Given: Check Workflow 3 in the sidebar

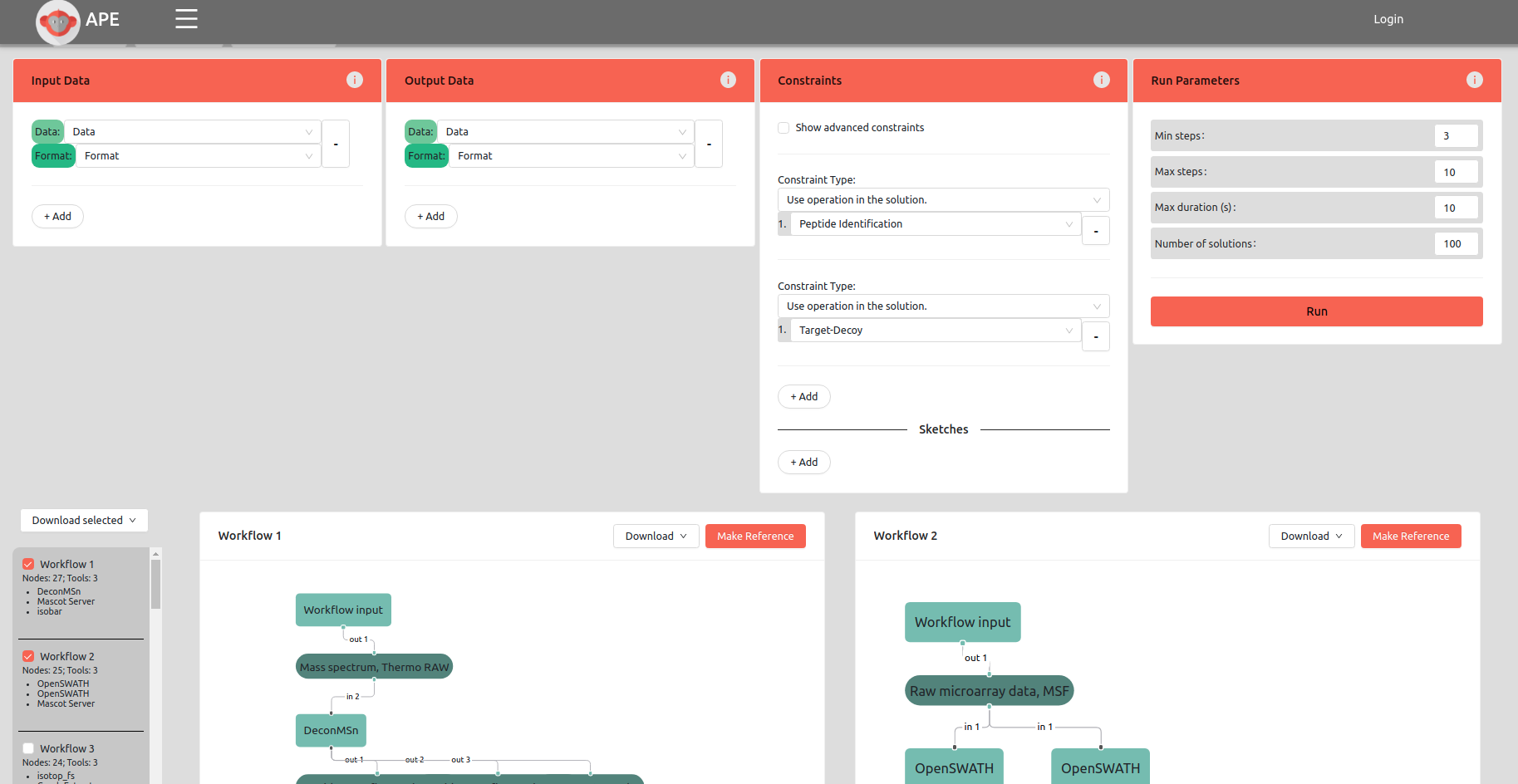Looking at the screenshot, I should tap(27, 747).
